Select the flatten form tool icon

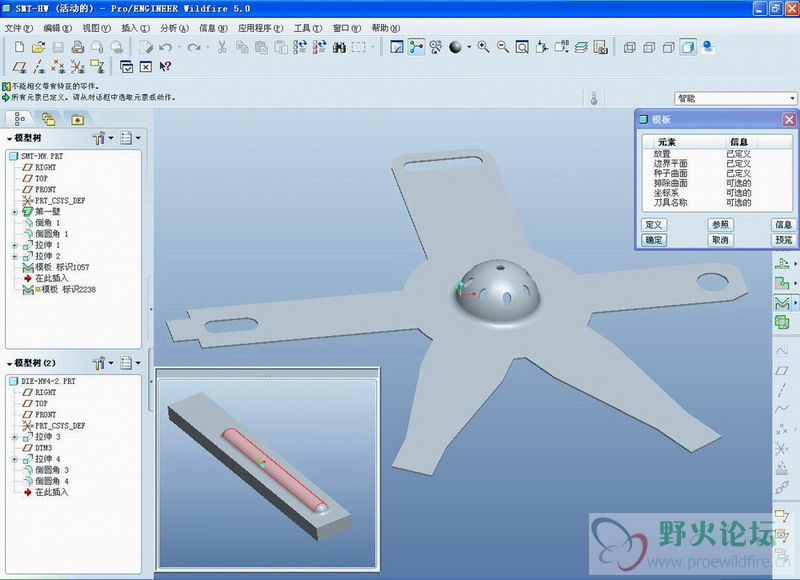[x=782, y=322]
